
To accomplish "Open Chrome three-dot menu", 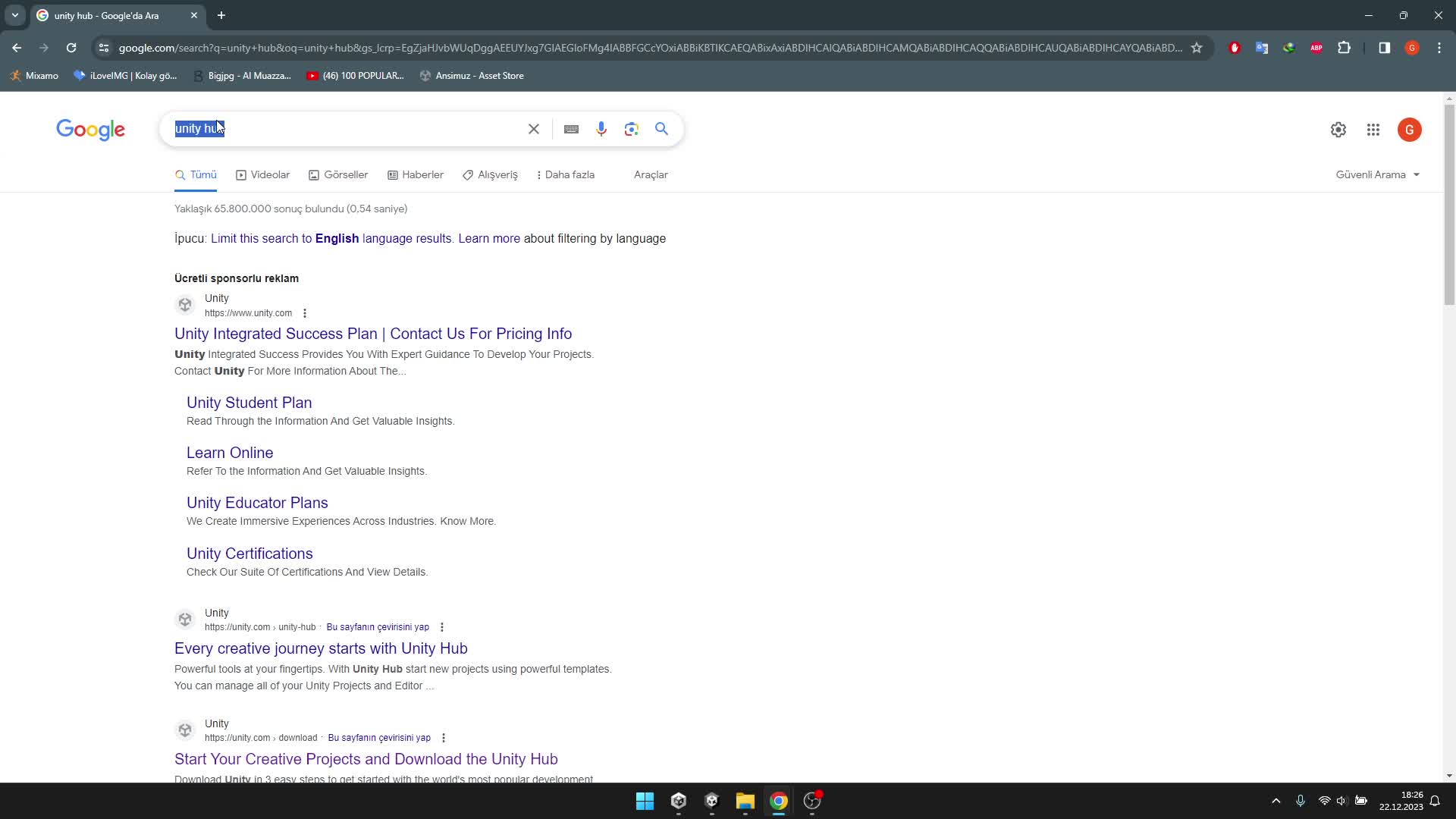I will pos(1439,48).
